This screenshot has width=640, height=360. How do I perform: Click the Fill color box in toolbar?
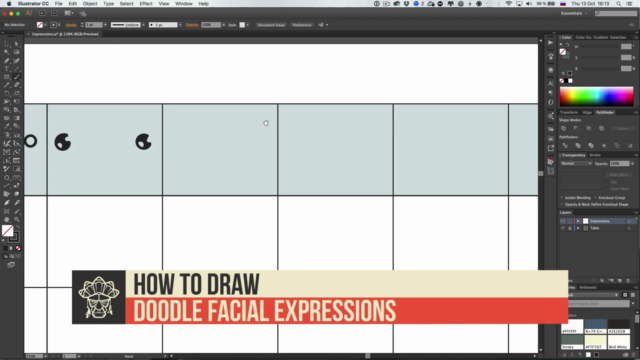pyautogui.click(x=7, y=231)
